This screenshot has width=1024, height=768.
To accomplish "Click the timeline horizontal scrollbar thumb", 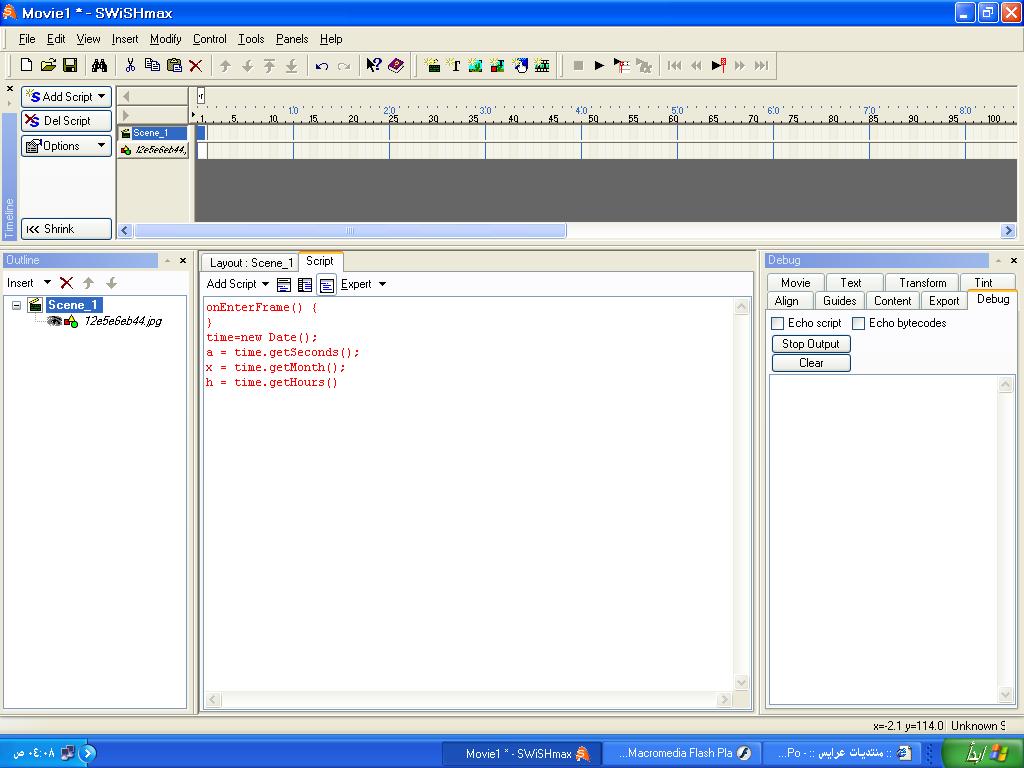I will tap(350, 231).
